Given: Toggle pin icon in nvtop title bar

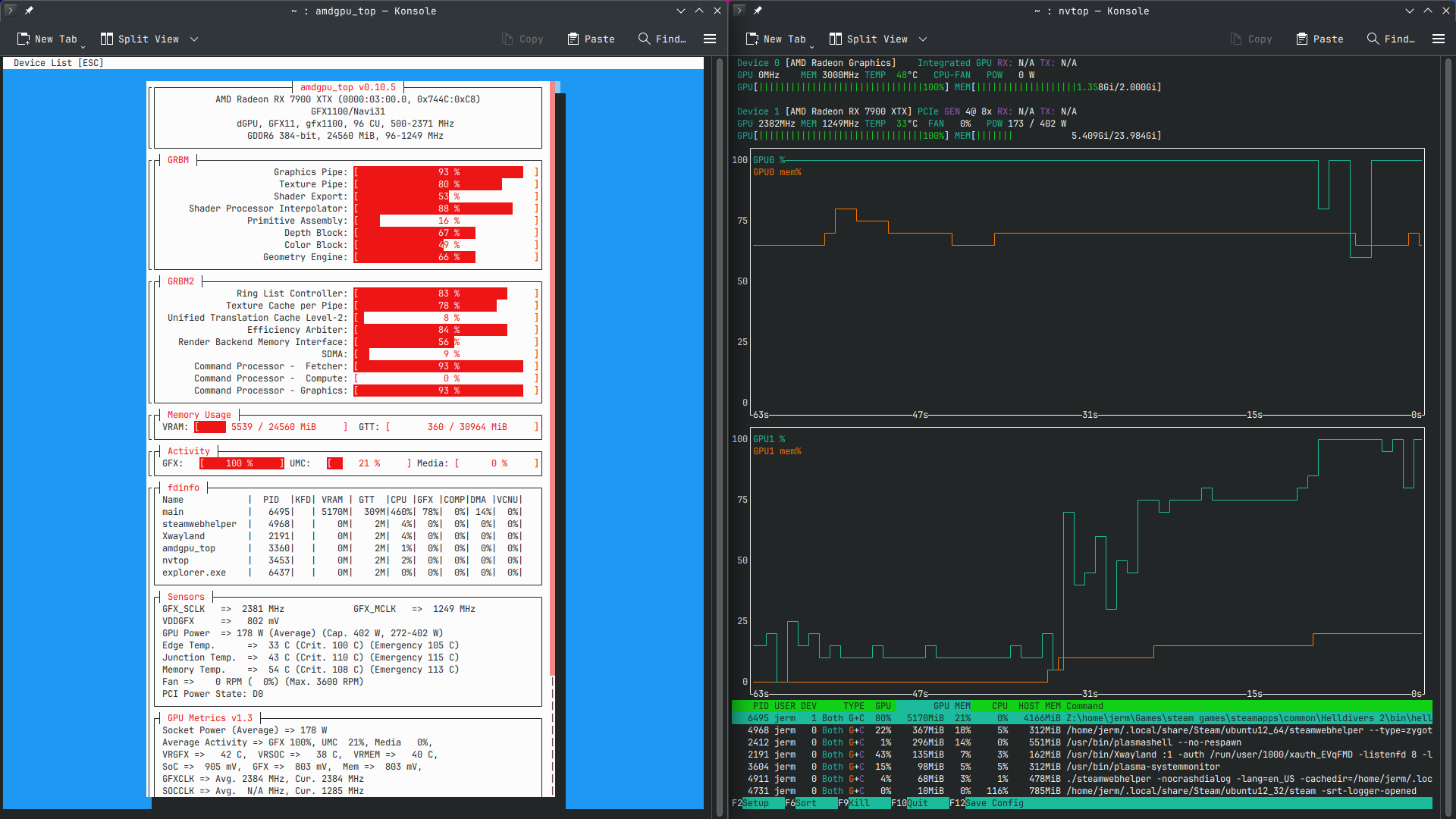Looking at the screenshot, I should [758, 11].
